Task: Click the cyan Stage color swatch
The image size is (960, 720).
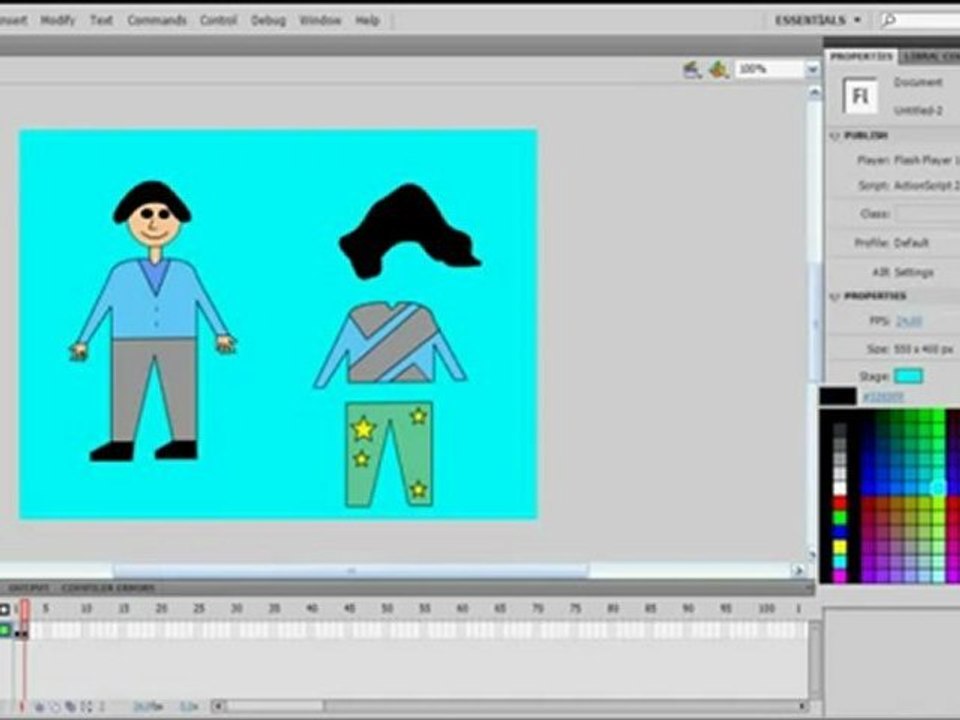Action: click(908, 376)
